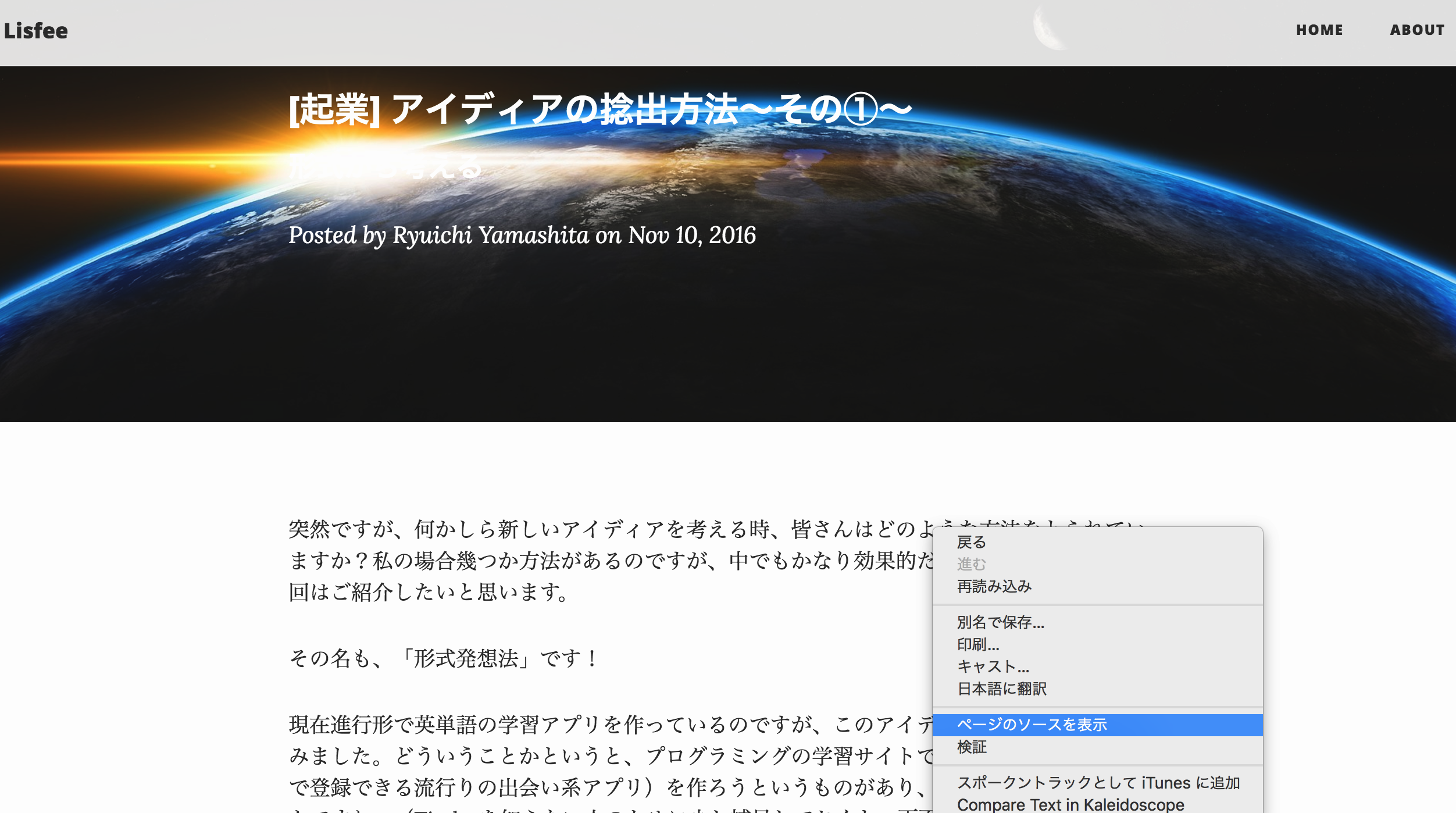Select 進む in the context menu
This screenshot has height=813, width=1456.
1097,564
